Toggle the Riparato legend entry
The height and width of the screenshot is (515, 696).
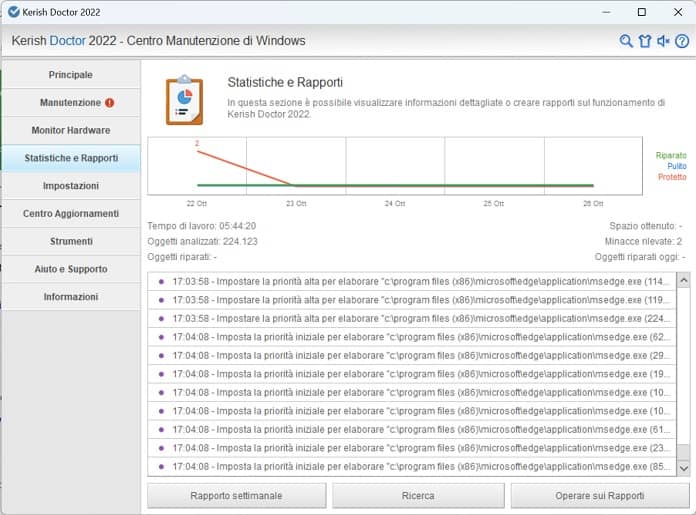pyautogui.click(x=671, y=155)
